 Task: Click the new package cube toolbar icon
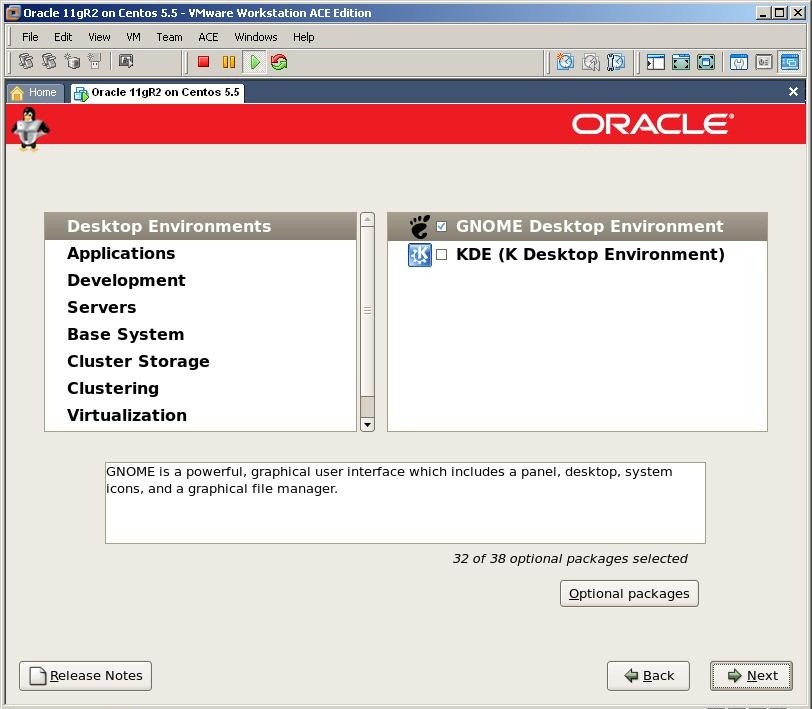point(72,62)
